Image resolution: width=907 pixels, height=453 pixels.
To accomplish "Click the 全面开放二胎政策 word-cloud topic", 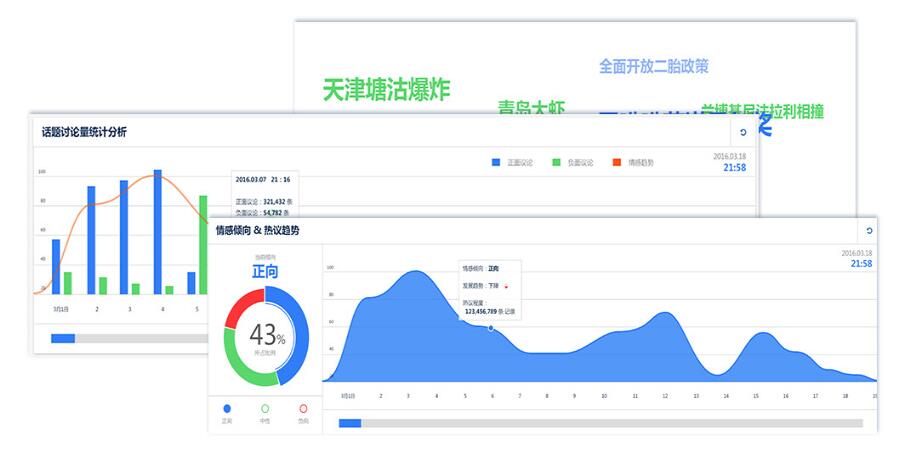I will (654, 66).
